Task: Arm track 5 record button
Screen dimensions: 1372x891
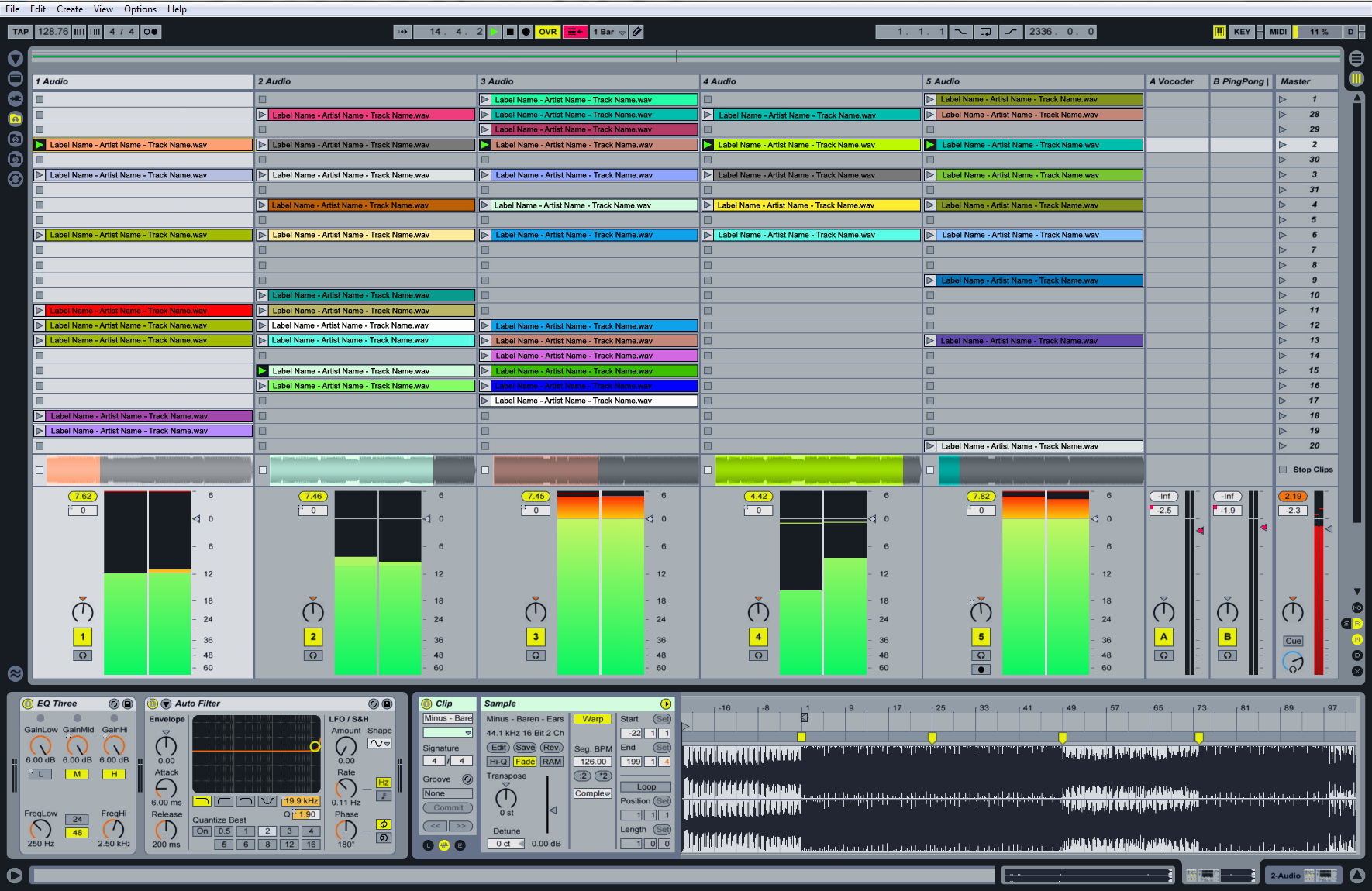Action: pos(981,669)
